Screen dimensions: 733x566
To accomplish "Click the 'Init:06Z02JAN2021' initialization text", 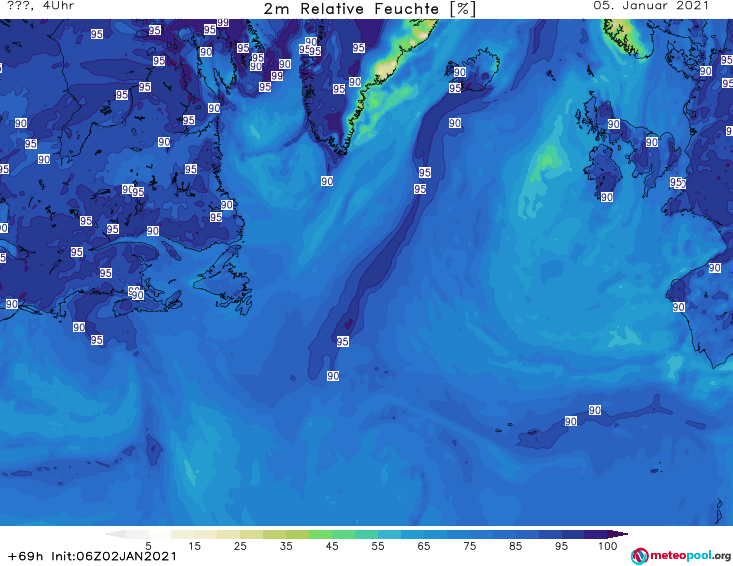I will (x=114, y=556).
